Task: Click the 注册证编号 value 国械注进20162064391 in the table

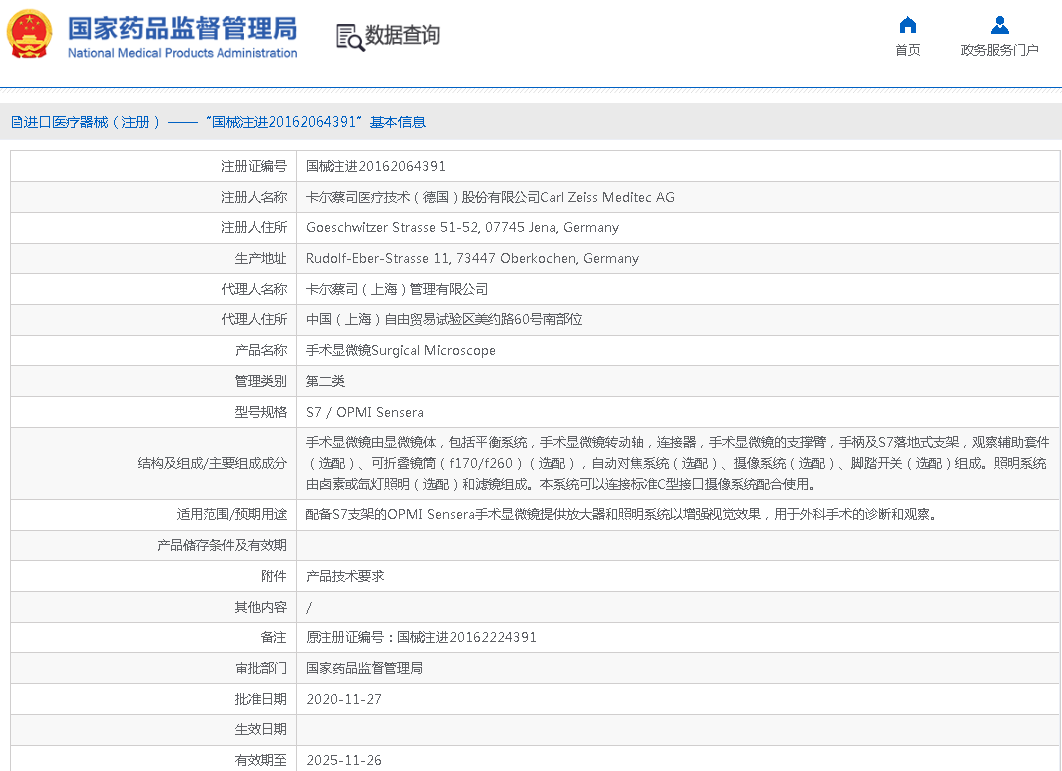Action: [x=375, y=166]
